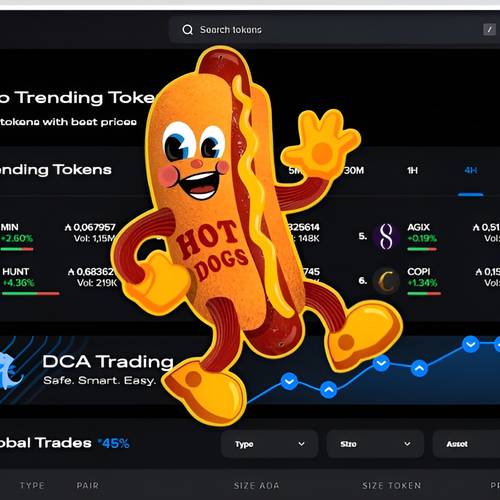
Task: Open the AGIX token logo
Action: tap(386, 236)
